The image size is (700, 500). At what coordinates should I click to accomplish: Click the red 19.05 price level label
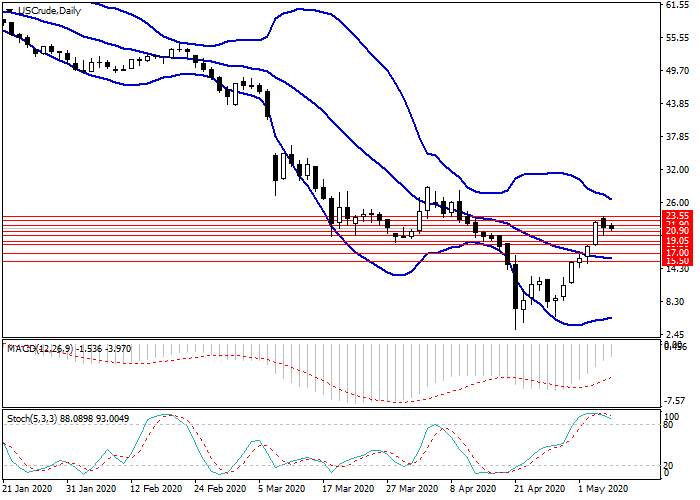(677, 242)
